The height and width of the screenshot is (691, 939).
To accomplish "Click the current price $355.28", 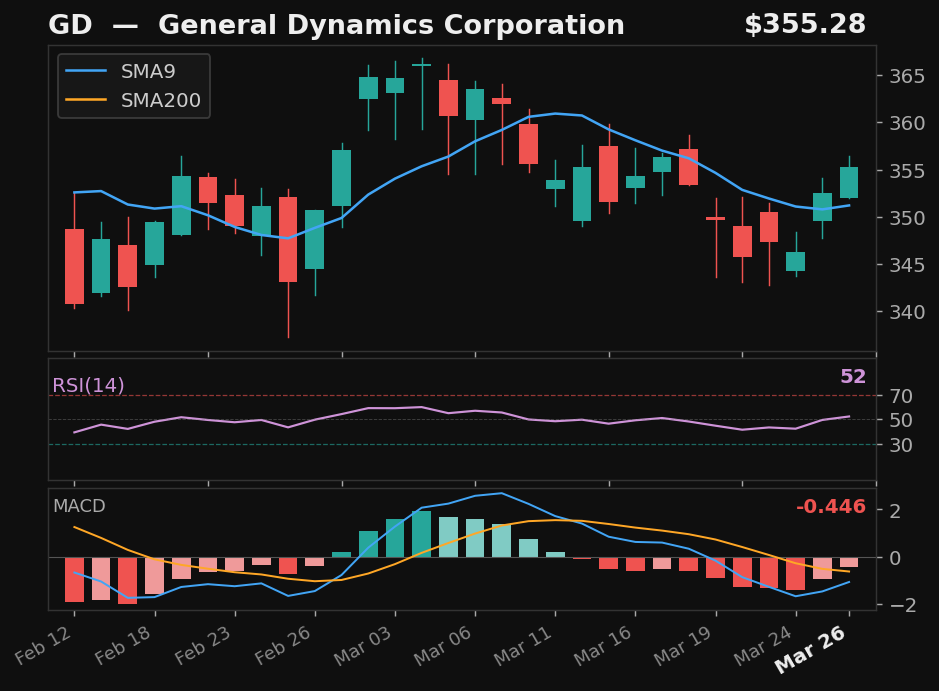I will pyautogui.click(x=808, y=23).
